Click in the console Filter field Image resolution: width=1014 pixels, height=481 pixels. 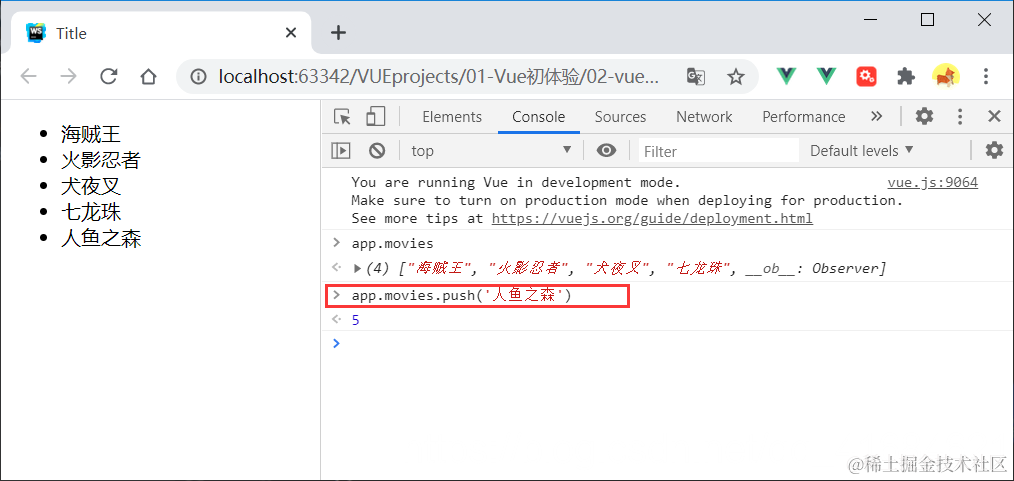pyautogui.click(x=718, y=151)
